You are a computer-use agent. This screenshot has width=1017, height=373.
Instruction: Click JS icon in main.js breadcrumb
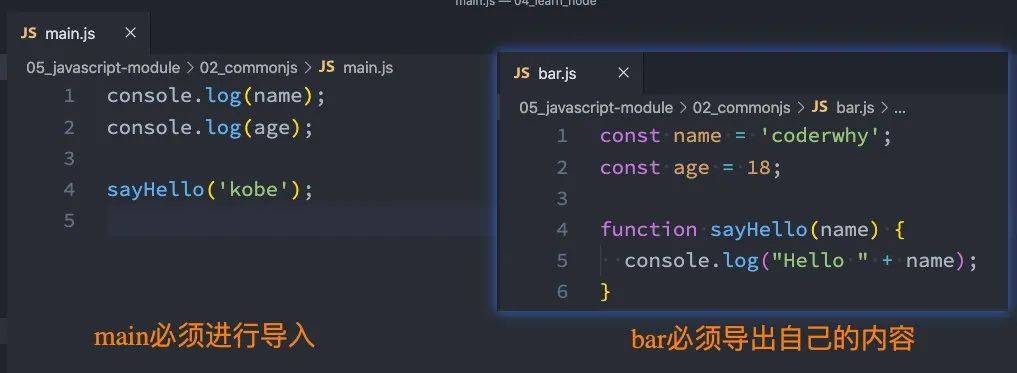pos(327,67)
